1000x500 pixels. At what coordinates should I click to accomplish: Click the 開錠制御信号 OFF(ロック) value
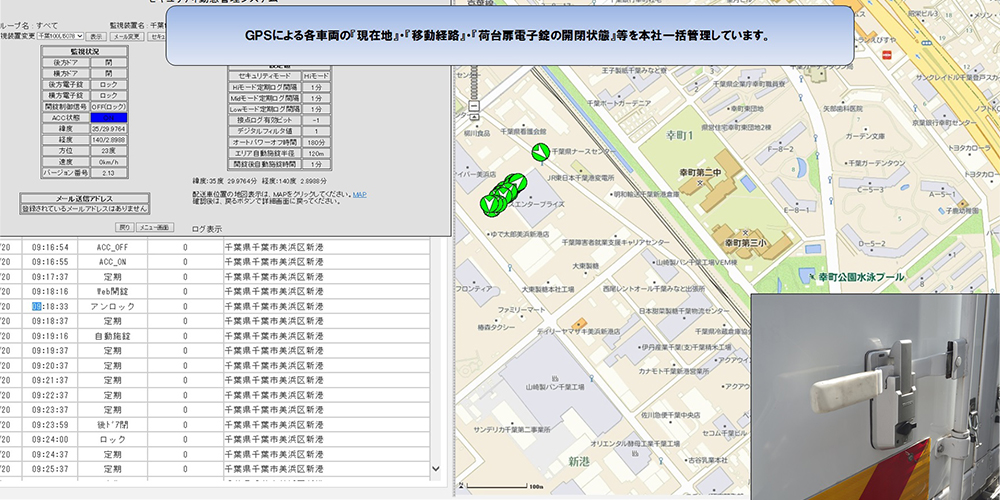click(109, 107)
